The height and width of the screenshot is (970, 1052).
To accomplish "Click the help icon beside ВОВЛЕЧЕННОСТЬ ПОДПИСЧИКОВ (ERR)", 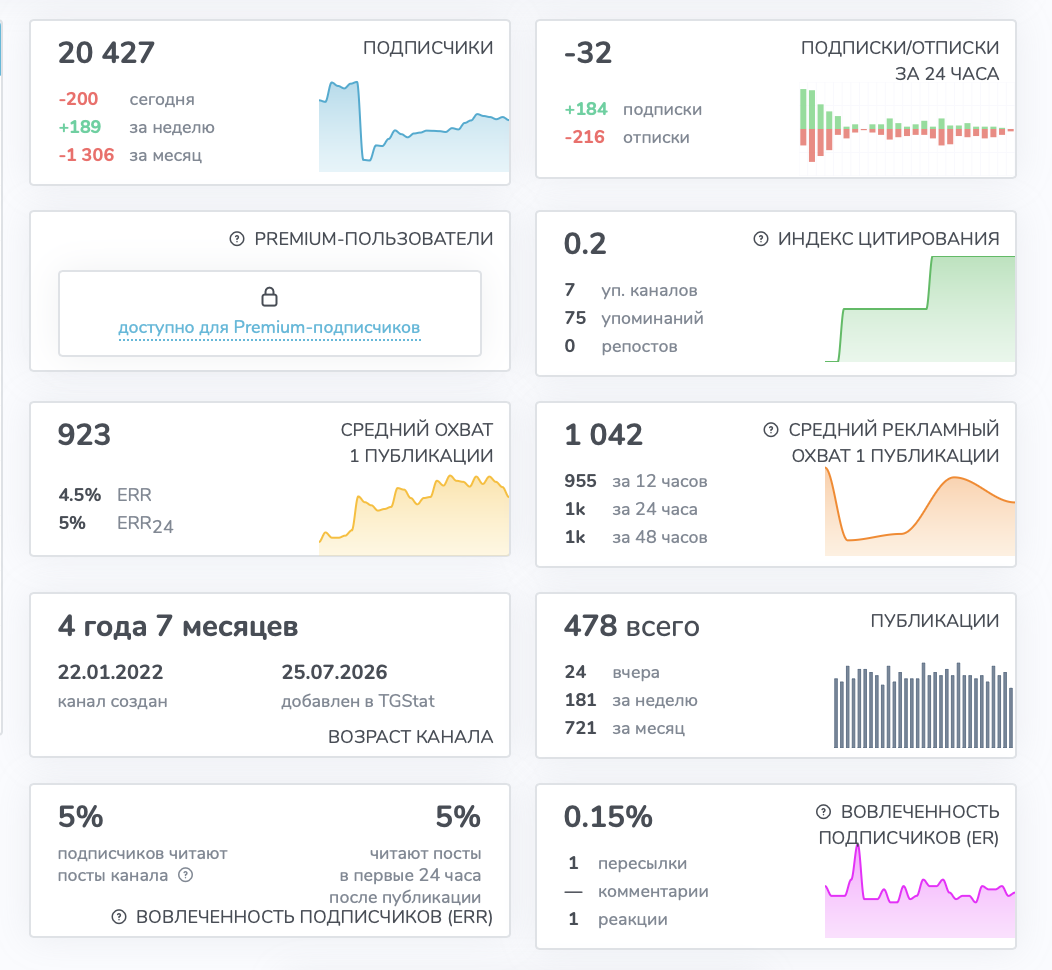I will point(119,917).
